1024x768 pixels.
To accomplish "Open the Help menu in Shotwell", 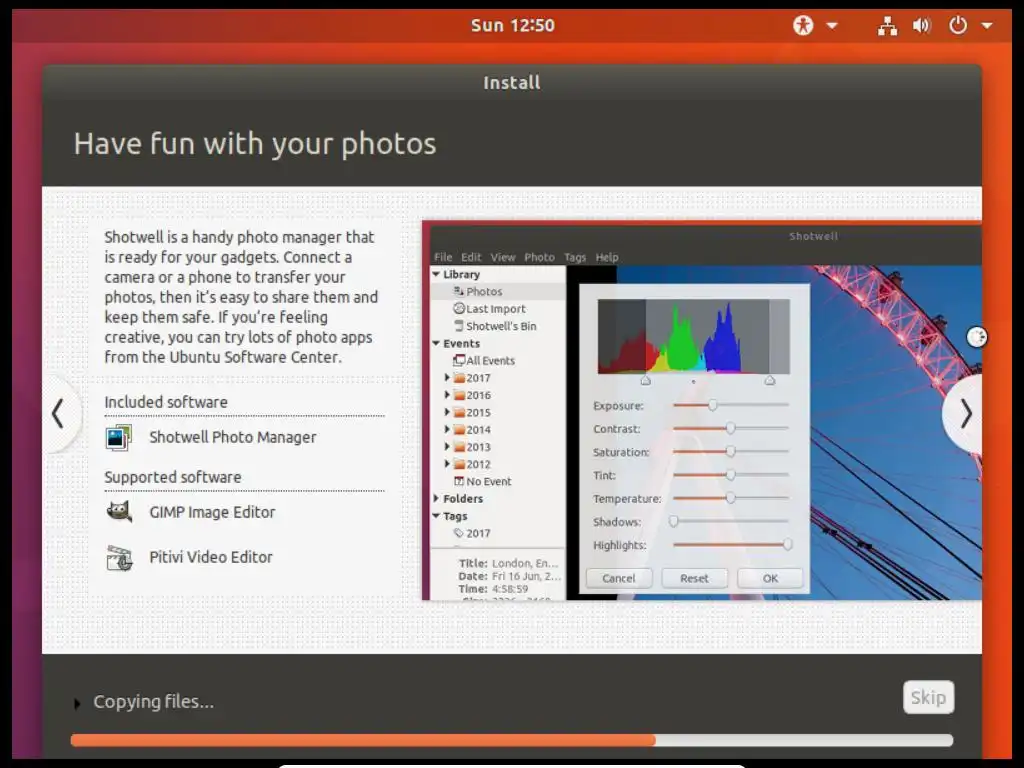I will coord(607,257).
